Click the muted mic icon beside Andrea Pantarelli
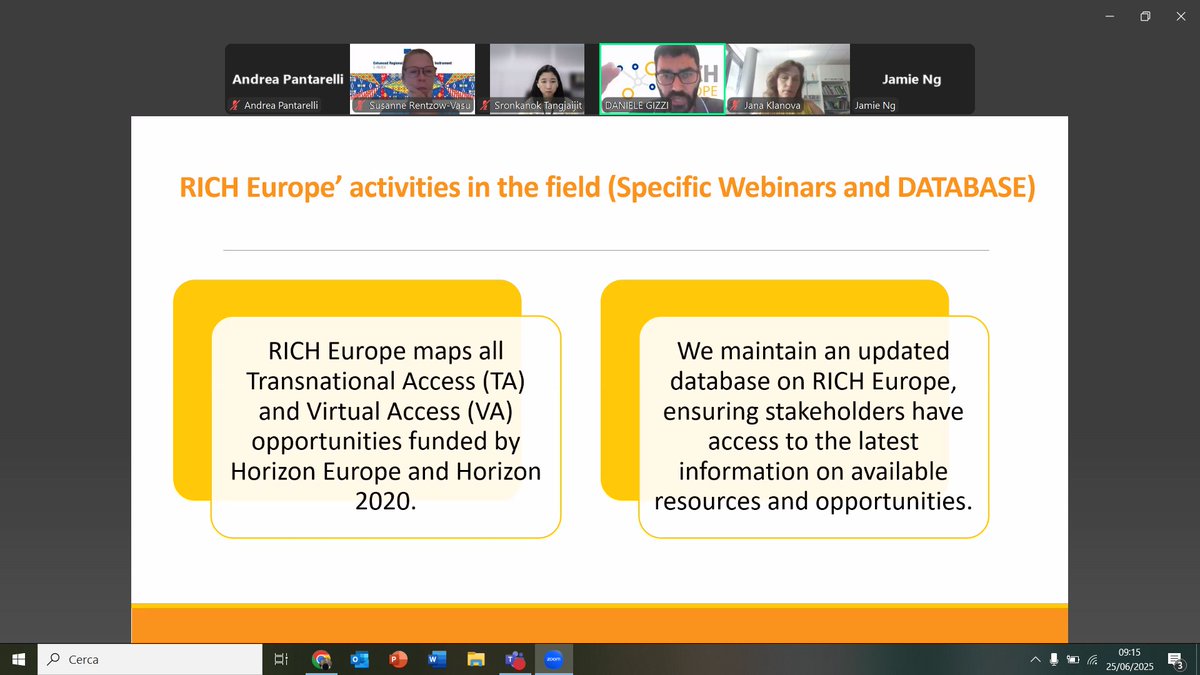Screen dimensions: 1200x675 click(235, 105)
